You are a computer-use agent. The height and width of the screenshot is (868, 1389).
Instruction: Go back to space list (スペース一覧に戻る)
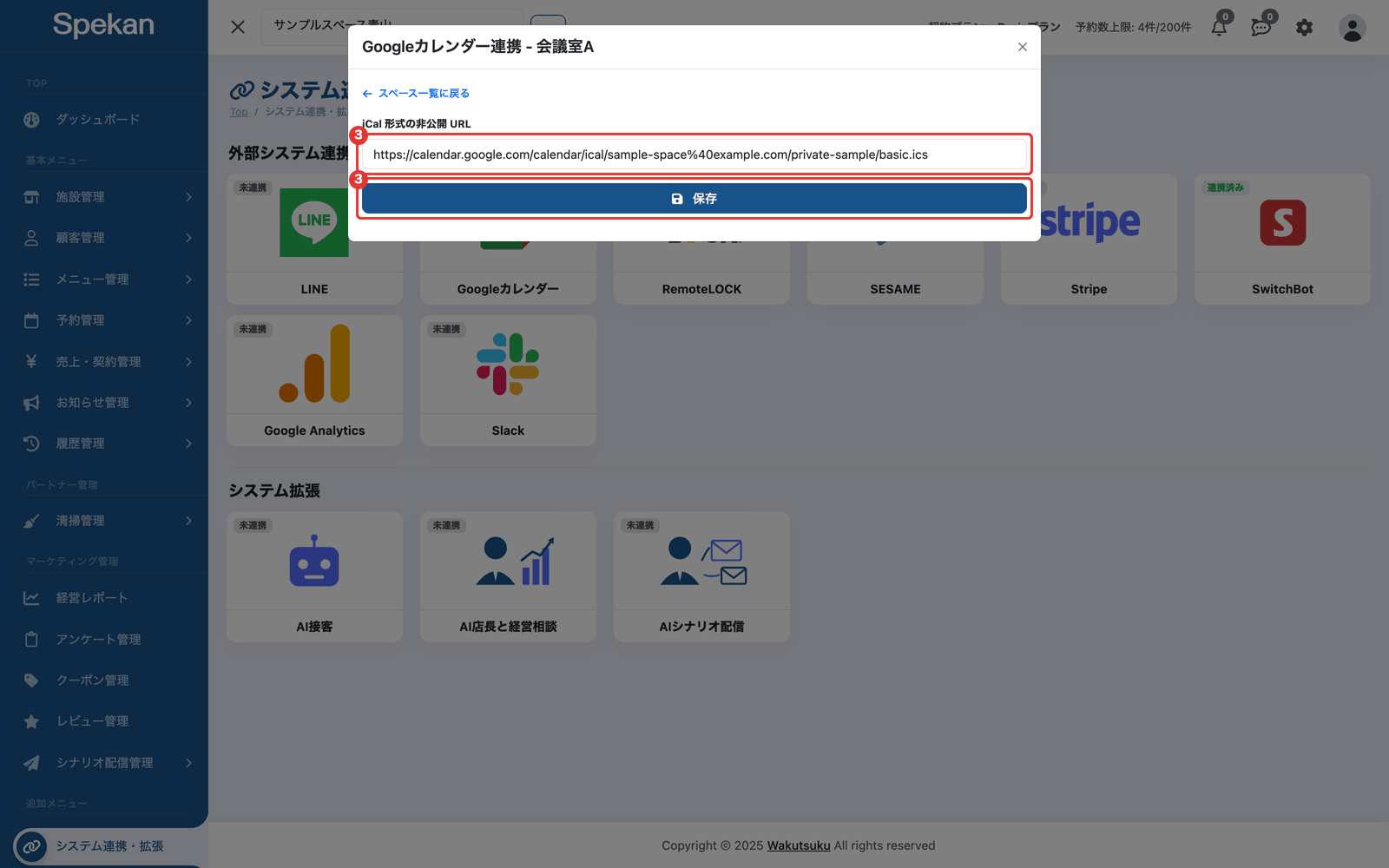[416, 93]
